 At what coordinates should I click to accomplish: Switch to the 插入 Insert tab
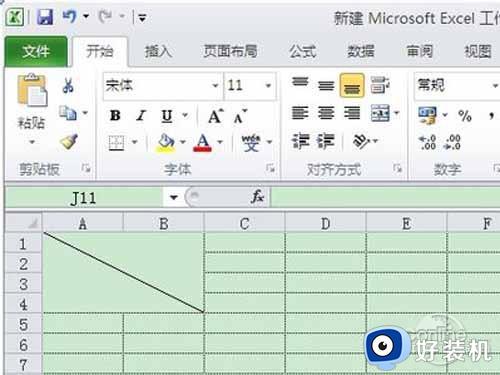158,52
